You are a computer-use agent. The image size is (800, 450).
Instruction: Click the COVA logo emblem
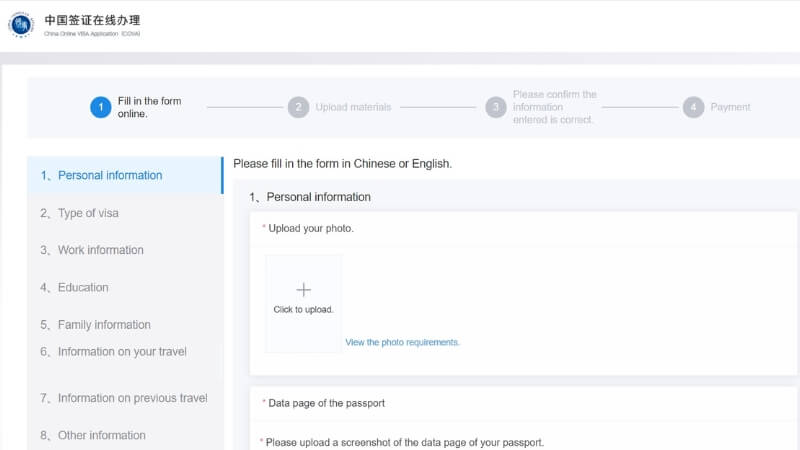point(21,25)
